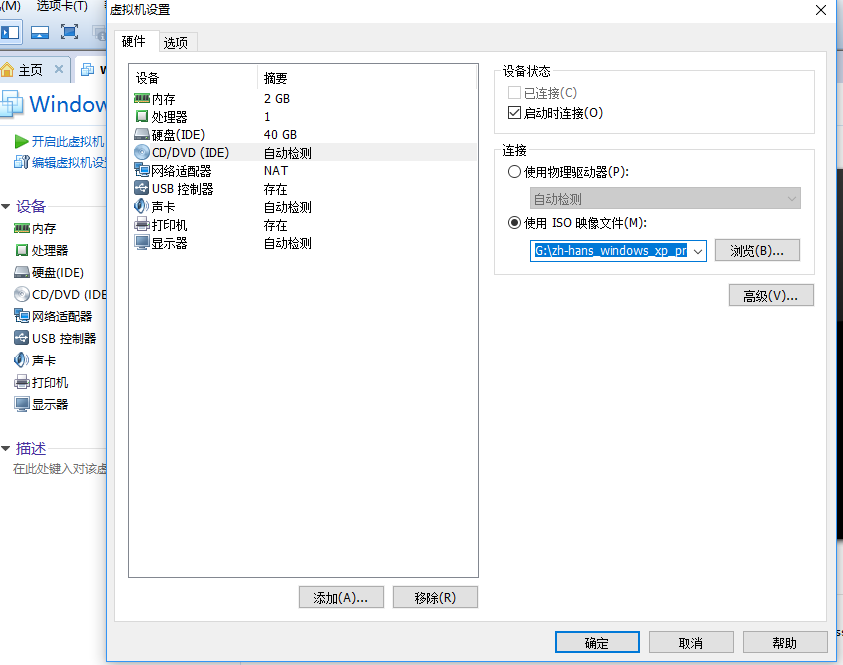The height and width of the screenshot is (665, 843).
Task: Click the 确定 button
Action: tap(597, 642)
